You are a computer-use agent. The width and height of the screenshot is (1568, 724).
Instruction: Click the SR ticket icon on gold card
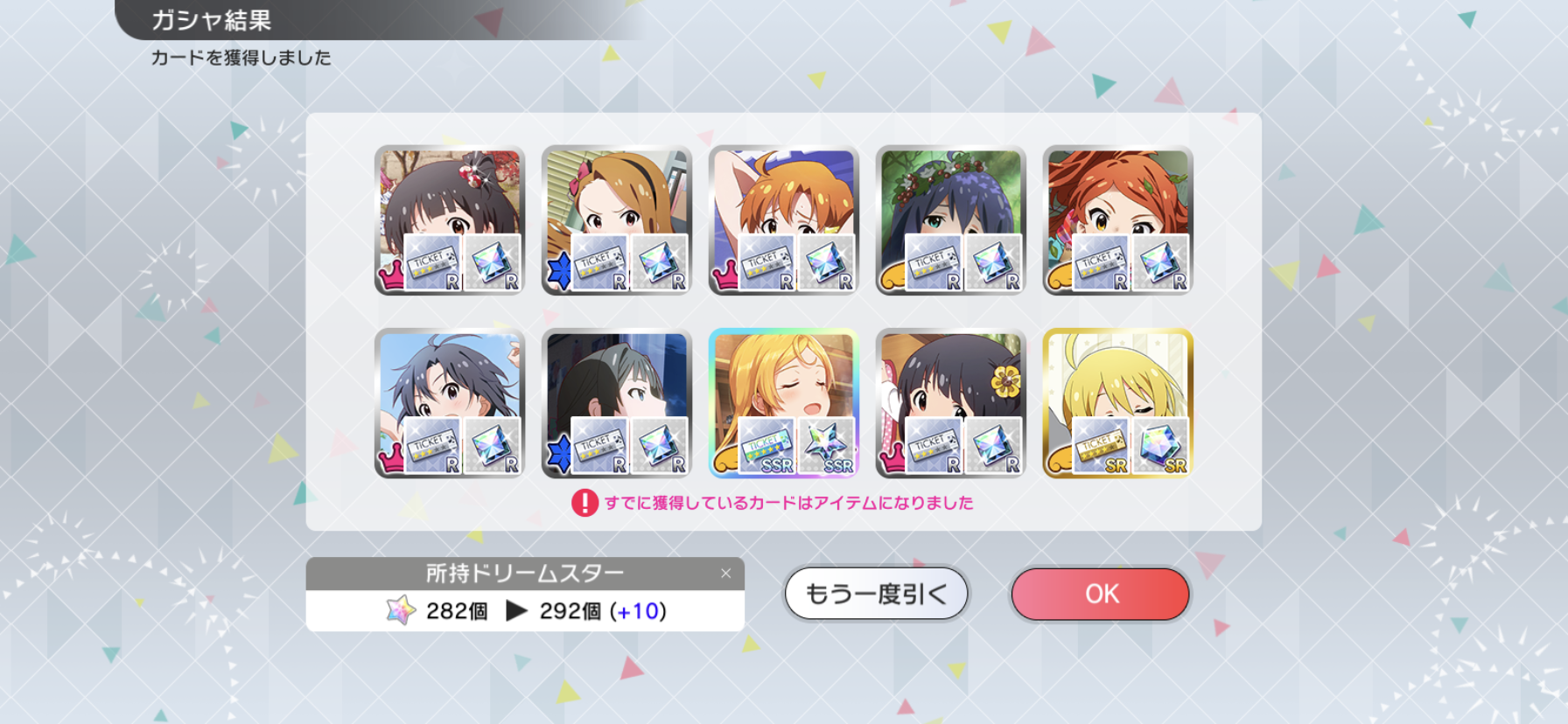coord(1101,446)
